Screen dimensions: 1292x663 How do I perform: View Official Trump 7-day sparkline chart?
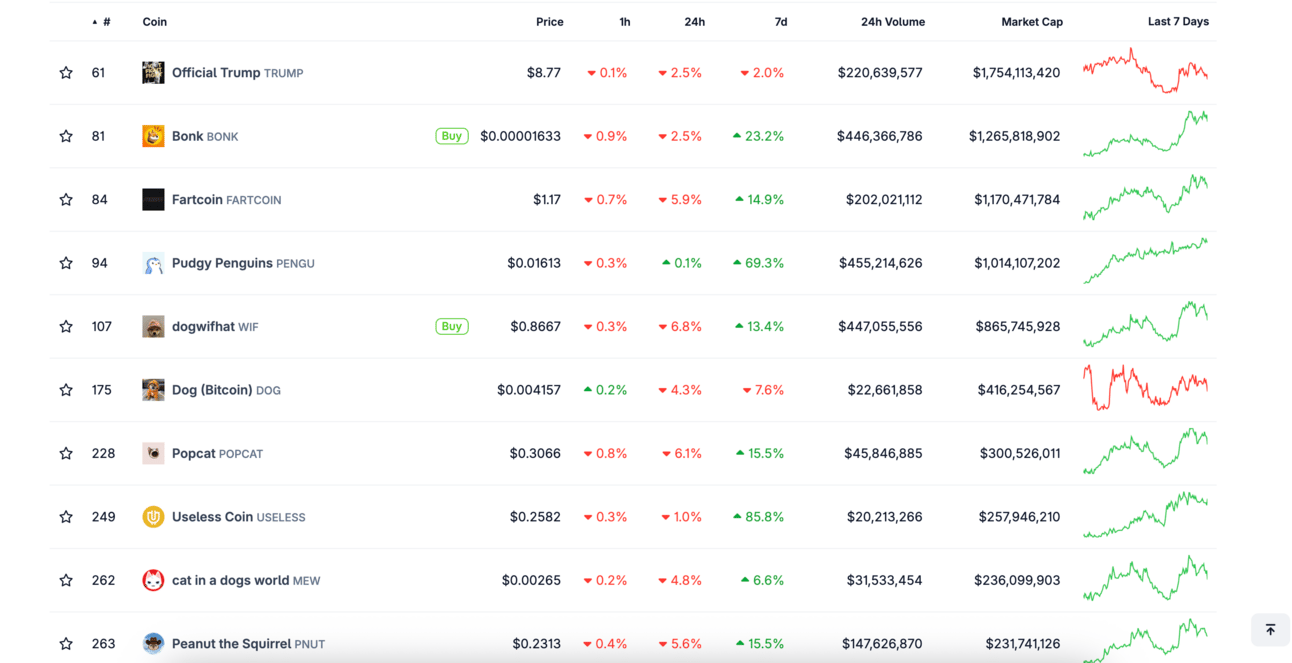[1145, 71]
